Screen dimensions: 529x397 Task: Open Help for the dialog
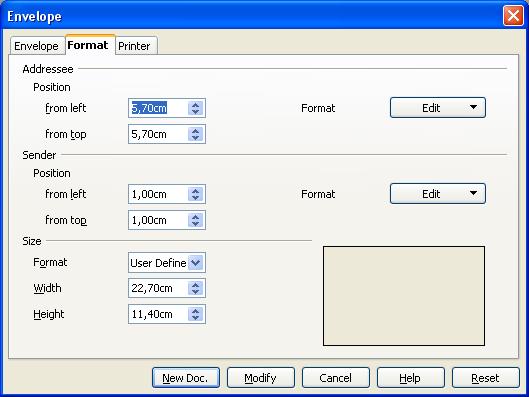tap(411, 378)
